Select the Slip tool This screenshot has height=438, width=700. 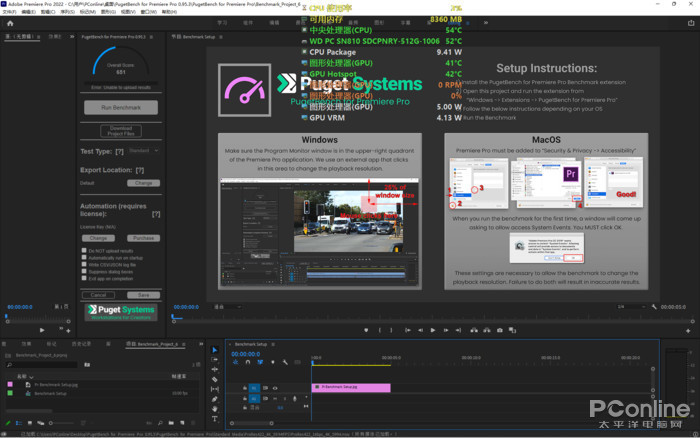(215, 389)
